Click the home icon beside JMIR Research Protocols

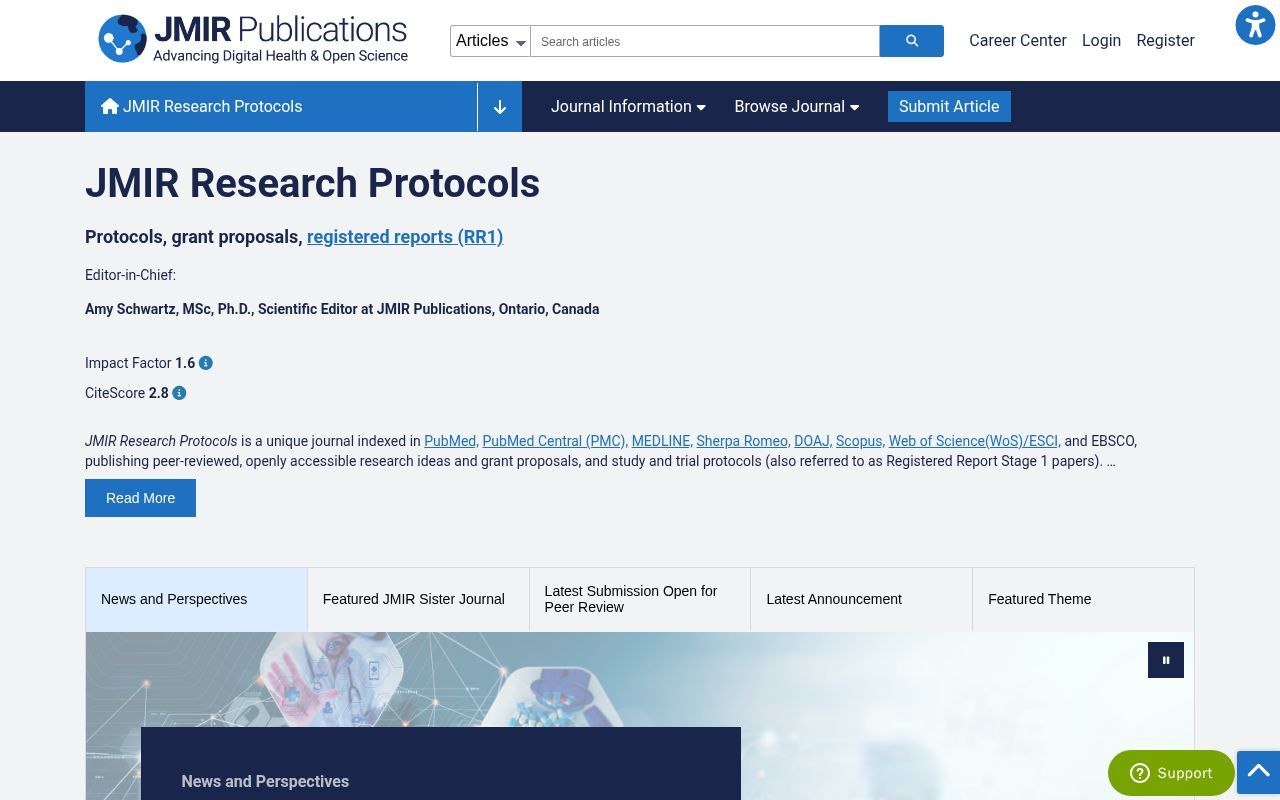point(110,106)
